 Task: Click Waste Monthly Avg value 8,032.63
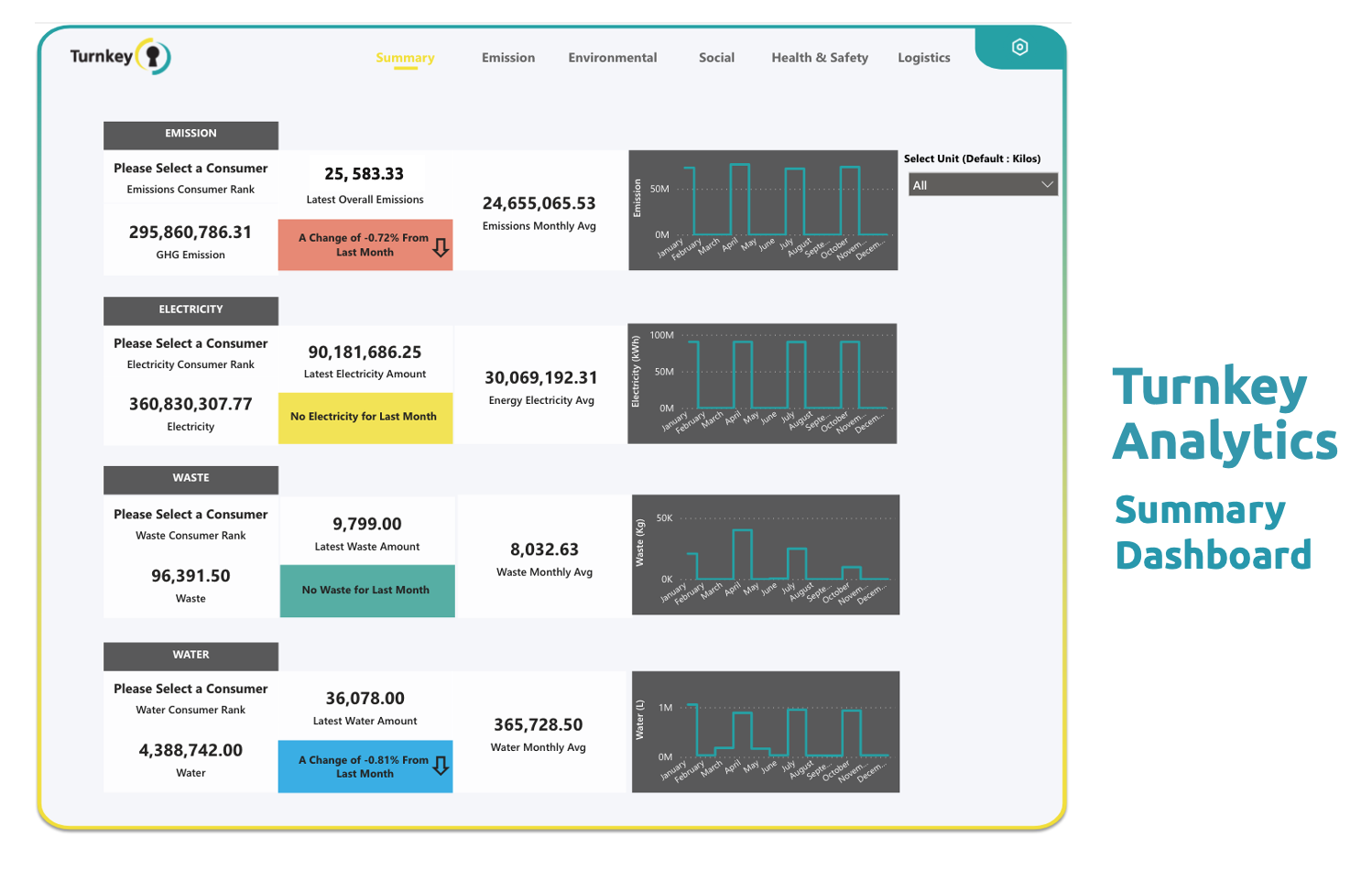click(545, 549)
